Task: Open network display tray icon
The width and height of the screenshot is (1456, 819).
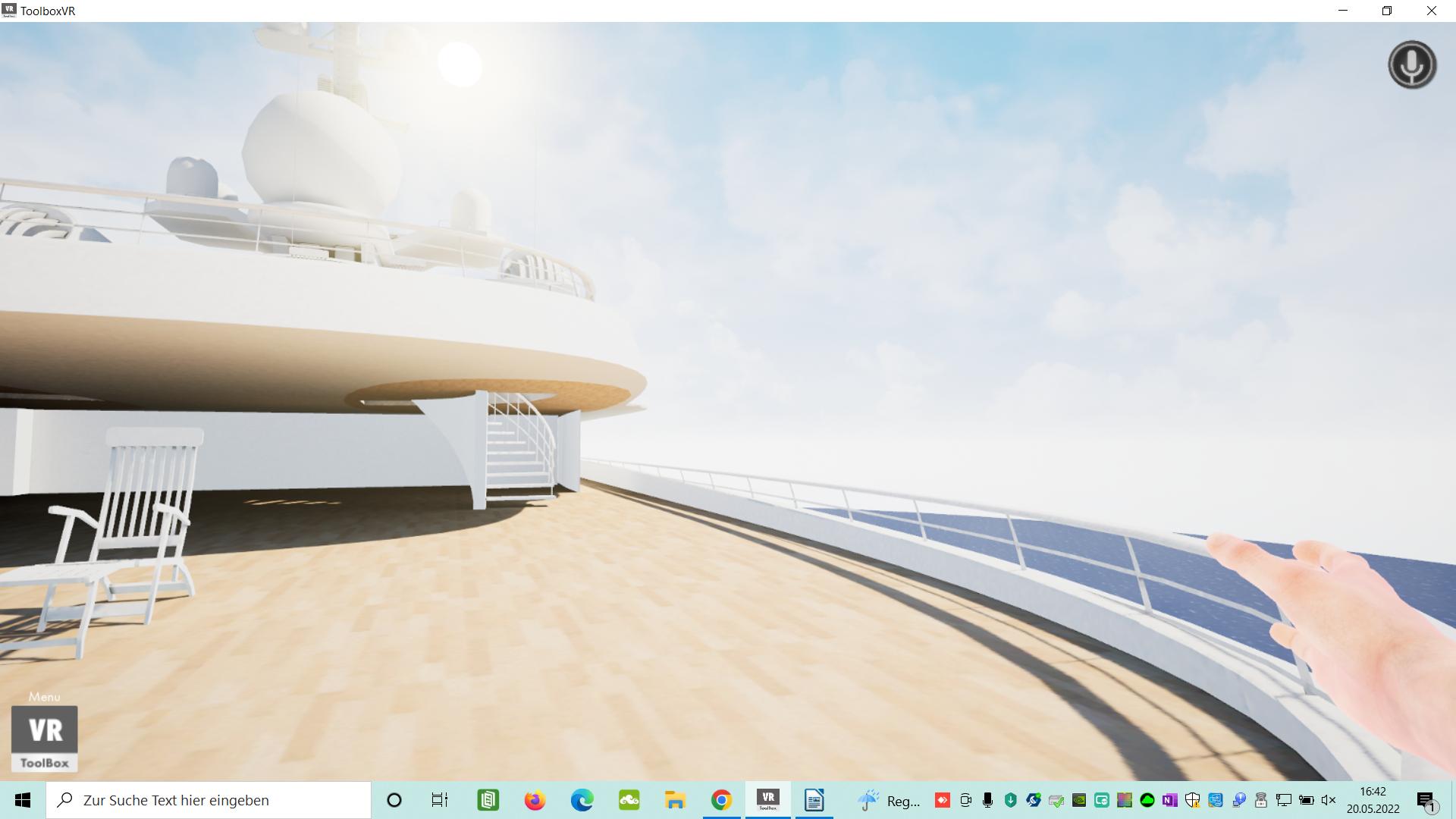Action: click(x=1284, y=800)
